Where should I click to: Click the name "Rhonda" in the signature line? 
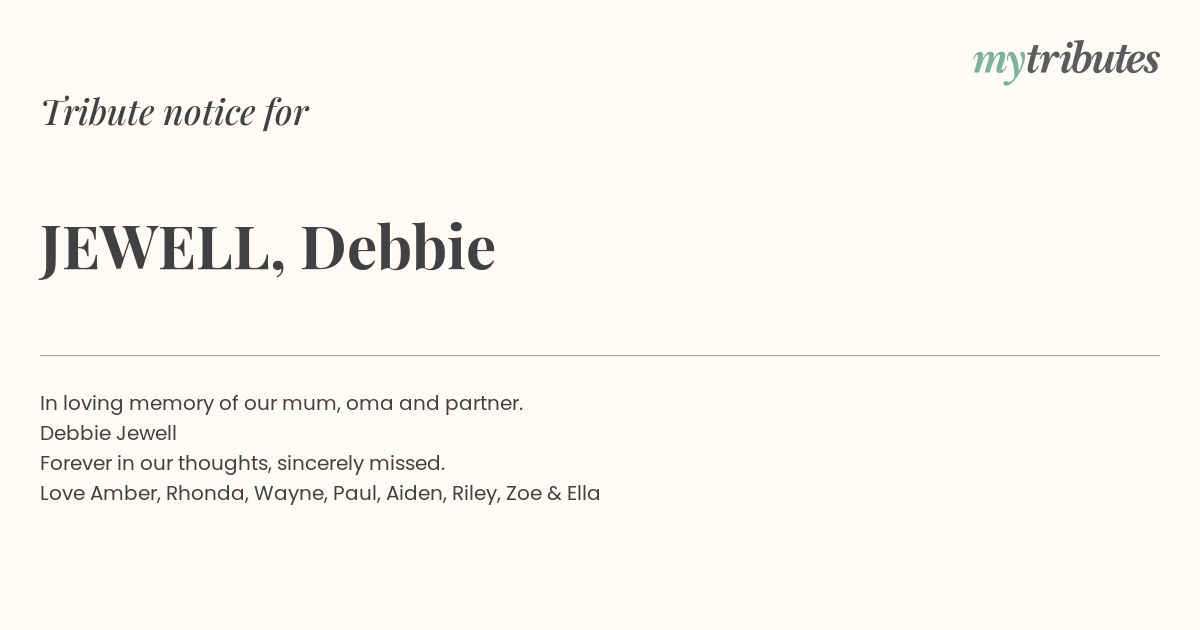[206, 493]
